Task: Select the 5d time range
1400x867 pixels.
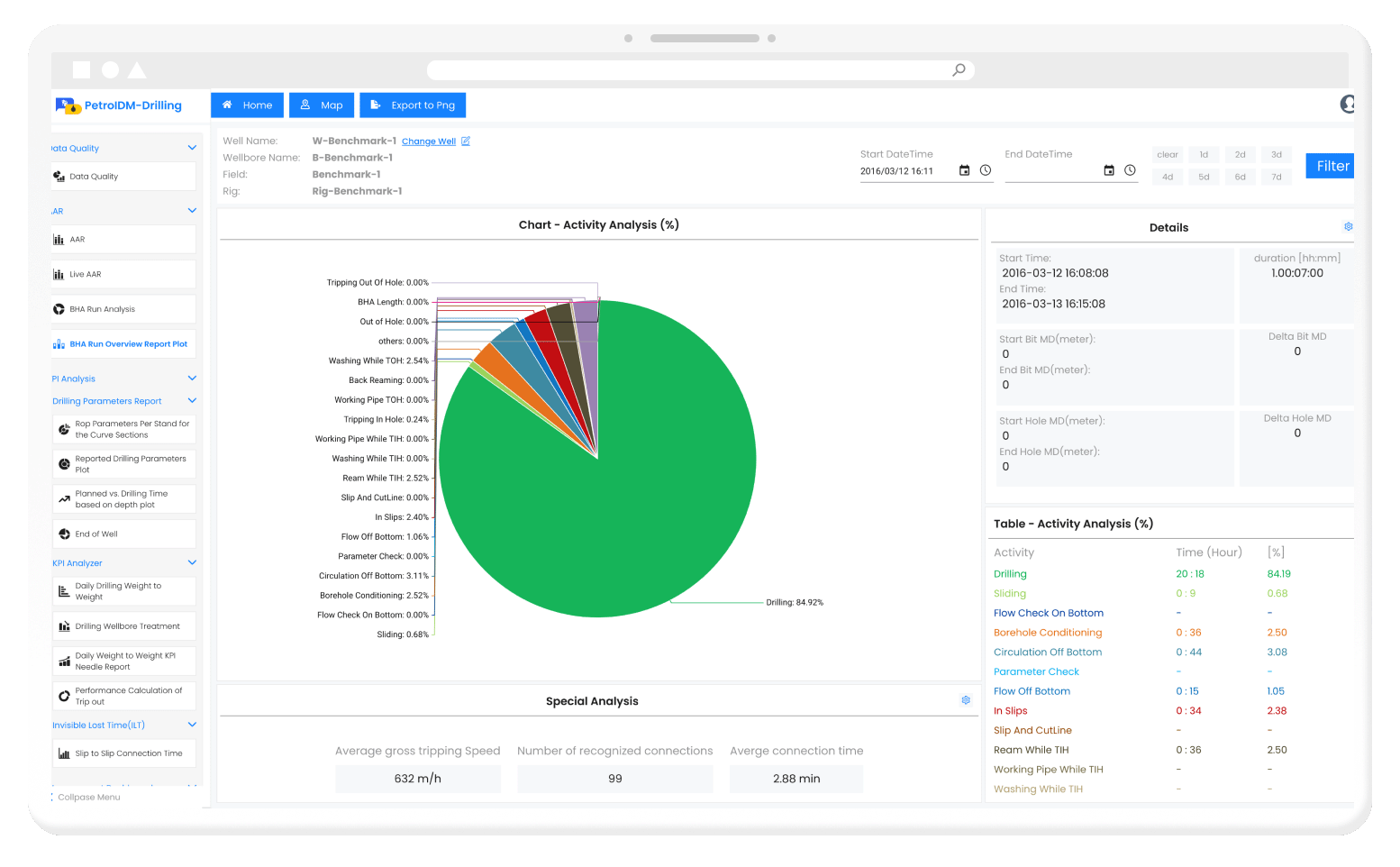Action: (1204, 178)
